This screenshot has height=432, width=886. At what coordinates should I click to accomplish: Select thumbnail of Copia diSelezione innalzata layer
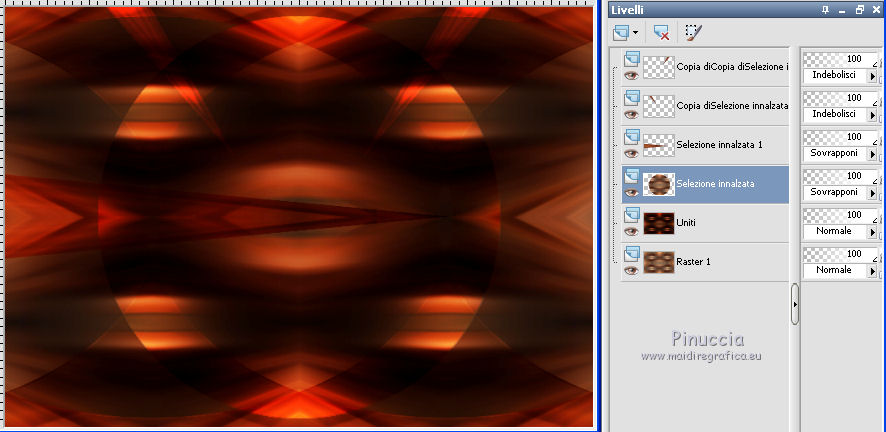point(659,106)
